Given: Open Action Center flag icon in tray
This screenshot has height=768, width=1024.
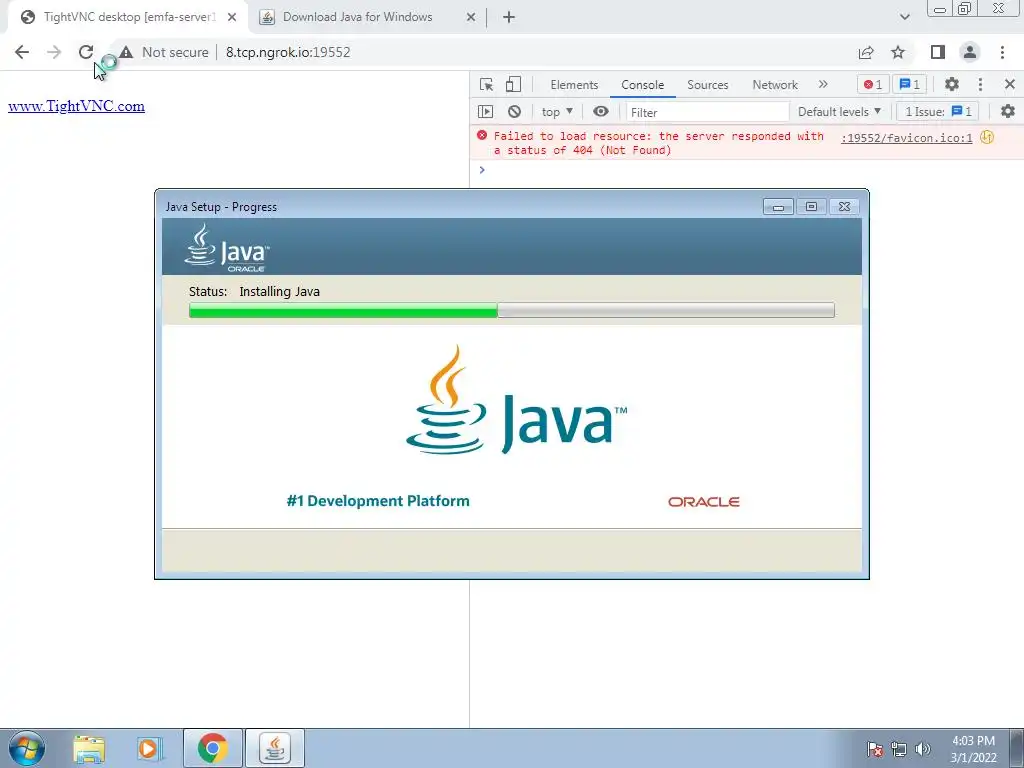Looking at the screenshot, I should pyautogui.click(x=874, y=749).
